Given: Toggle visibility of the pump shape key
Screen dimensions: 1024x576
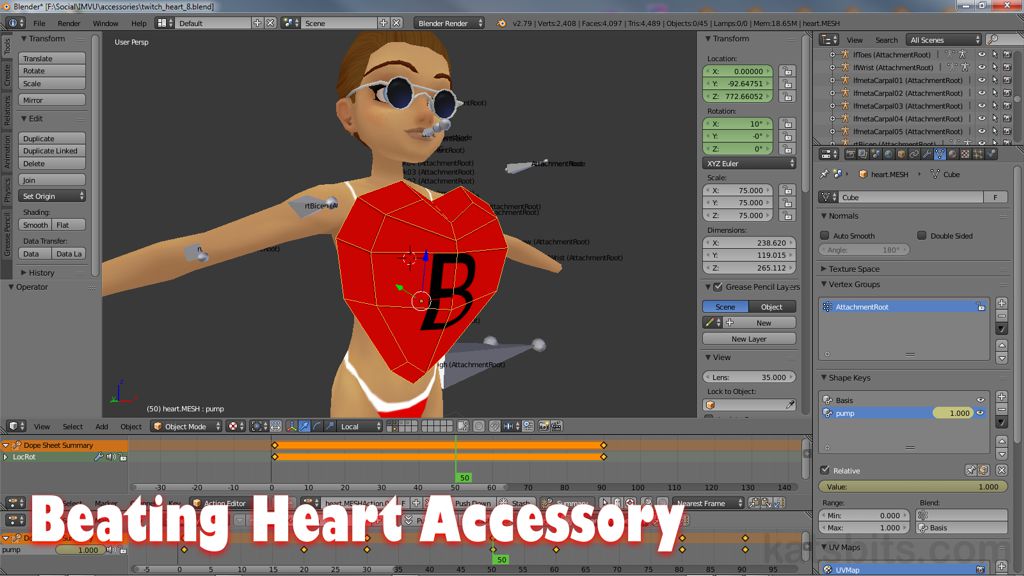Looking at the screenshot, I should [980, 413].
